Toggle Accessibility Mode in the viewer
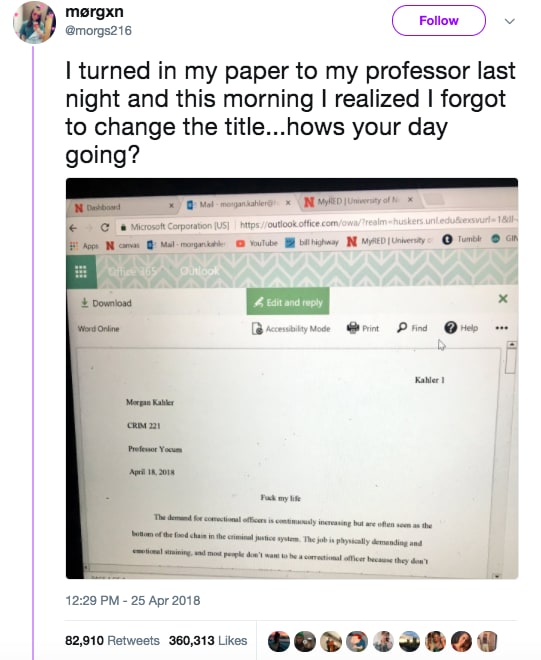 (291, 329)
